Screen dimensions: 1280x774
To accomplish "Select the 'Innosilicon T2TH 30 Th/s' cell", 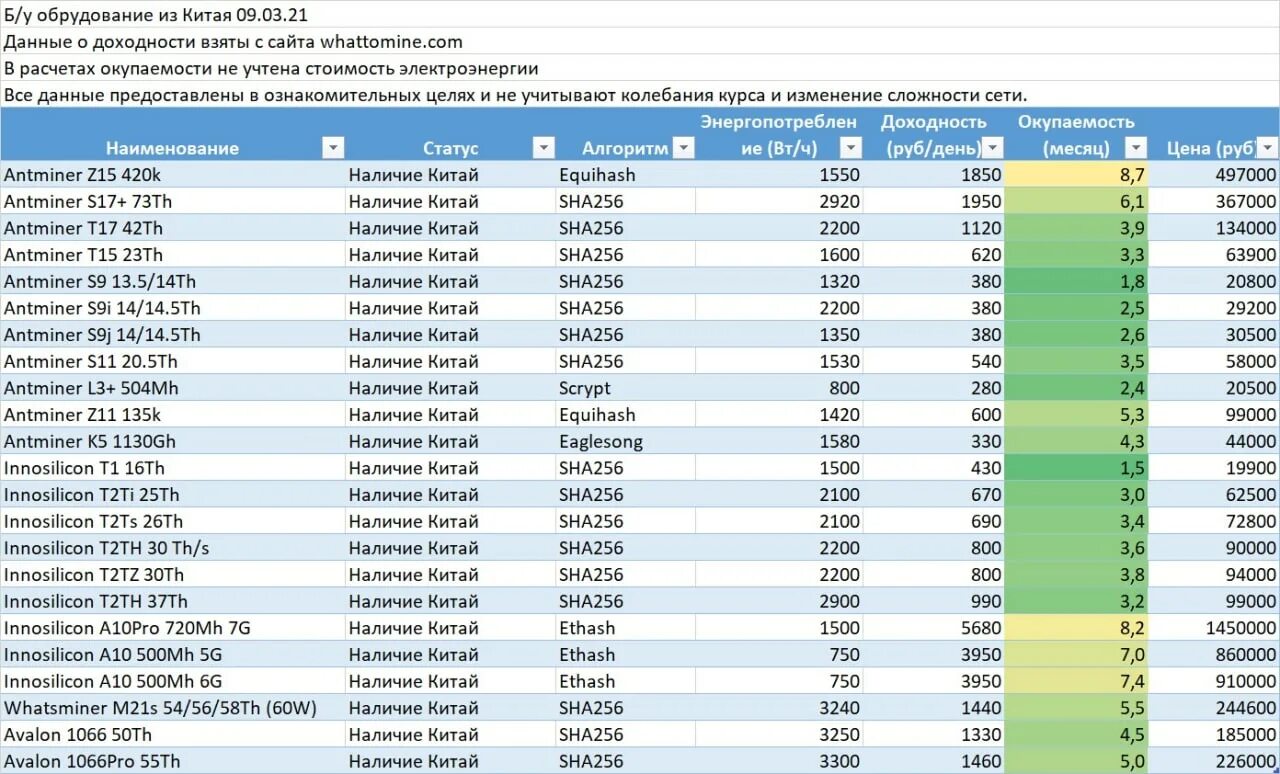I will pyautogui.click(x=172, y=548).
